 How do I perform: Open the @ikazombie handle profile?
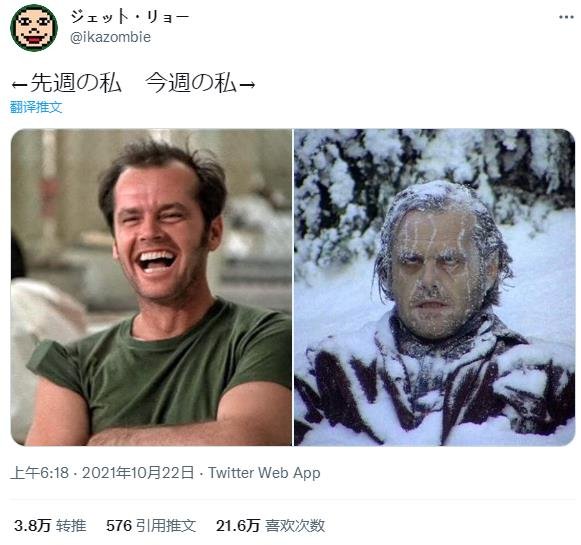point(110,37)
